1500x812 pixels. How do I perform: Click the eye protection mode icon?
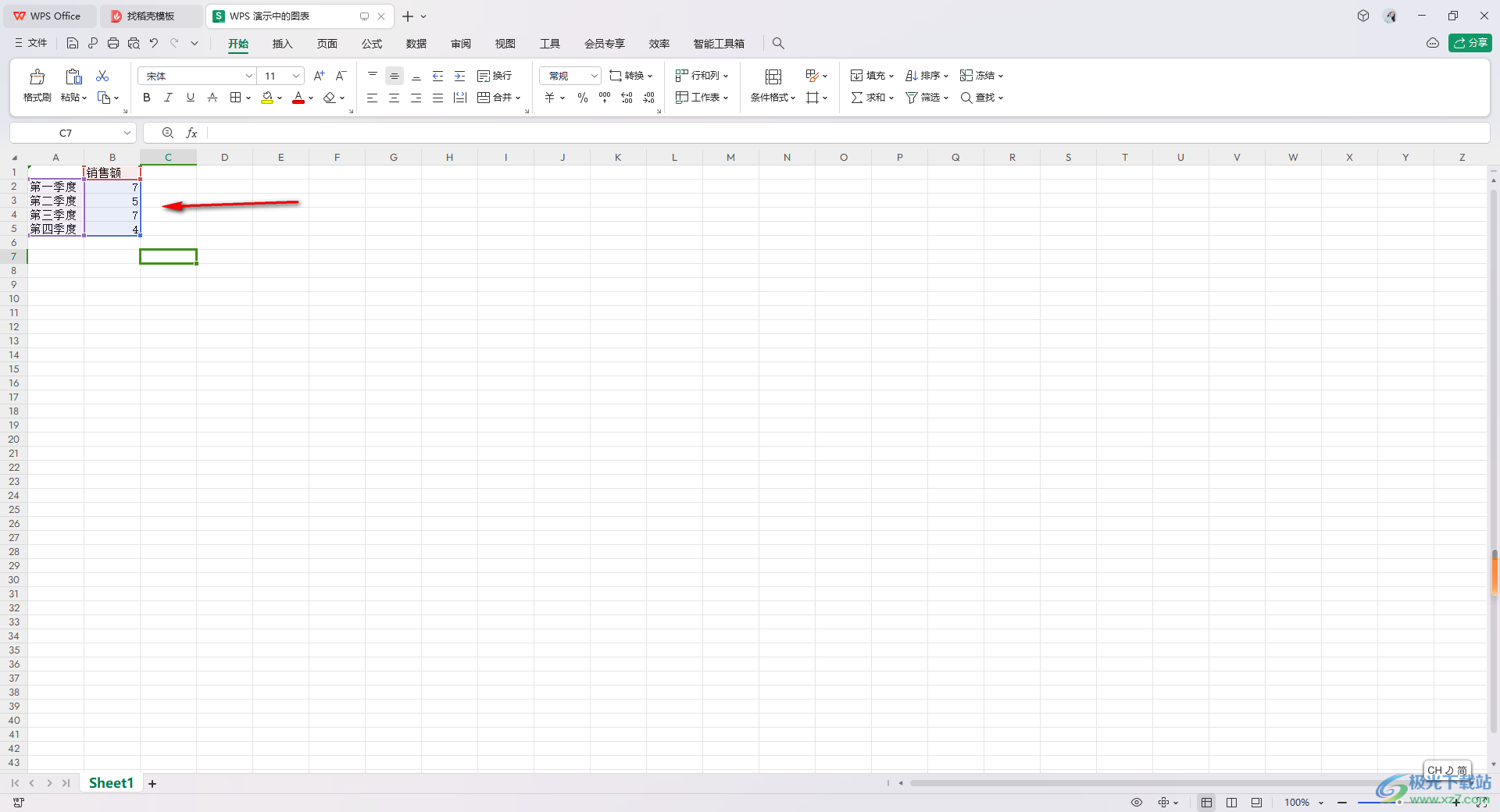coord(1137,803)
